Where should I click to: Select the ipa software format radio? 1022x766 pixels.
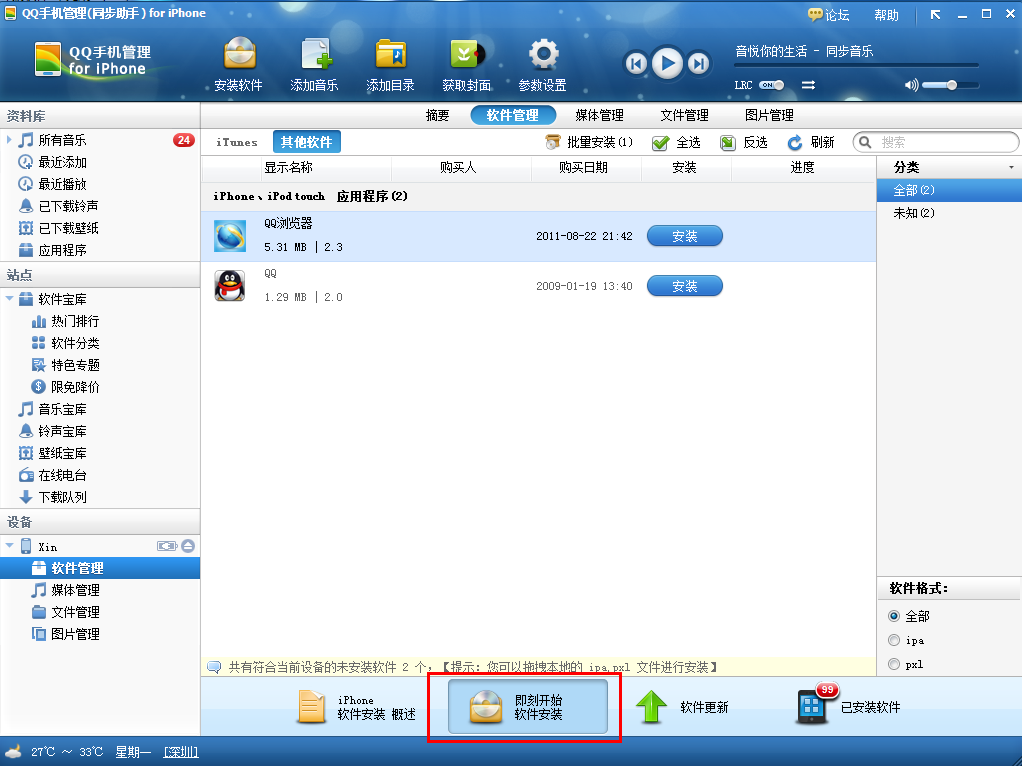pos(894,640)
